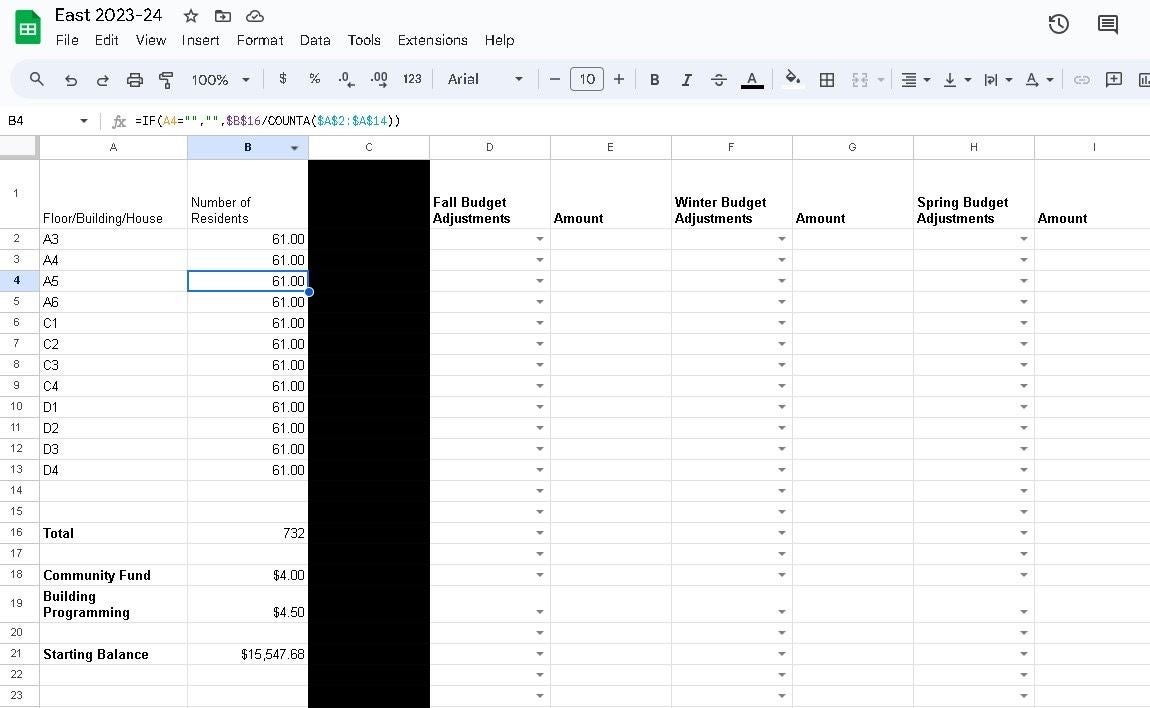Toggle italic formatting on selection
1150x708 pixels.
point(686,79)
